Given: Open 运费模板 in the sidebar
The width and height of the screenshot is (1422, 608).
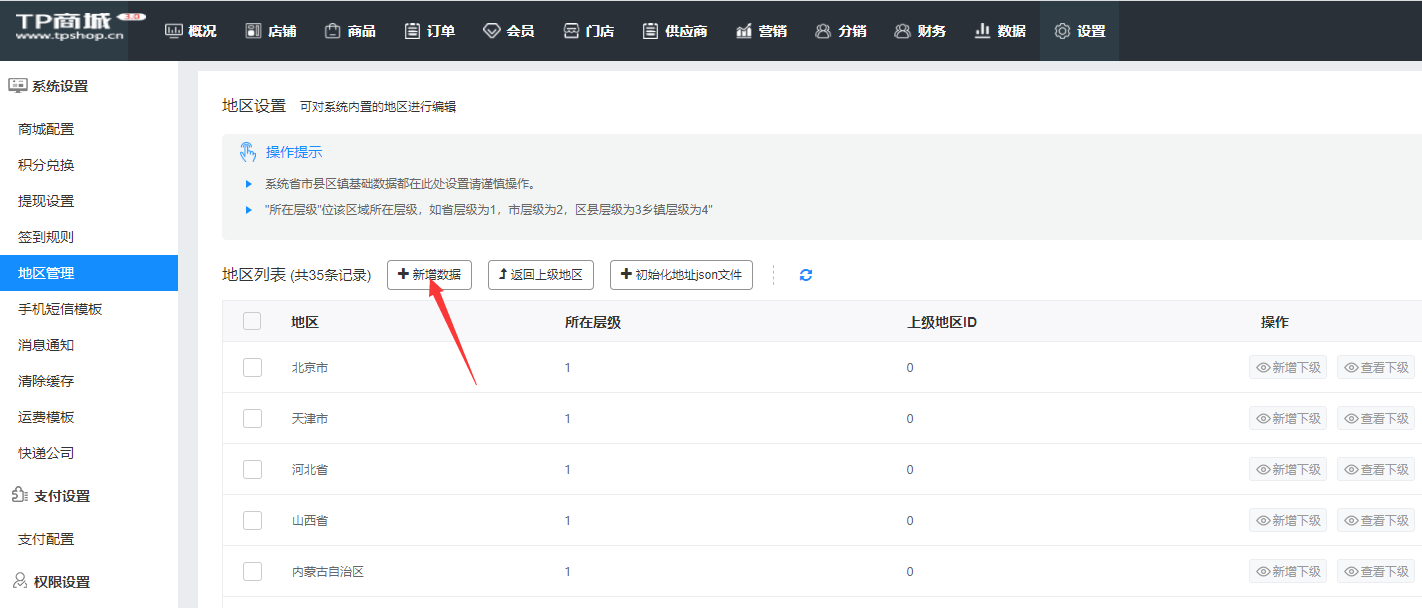Looking at the screenshot, I should point(46,417).
